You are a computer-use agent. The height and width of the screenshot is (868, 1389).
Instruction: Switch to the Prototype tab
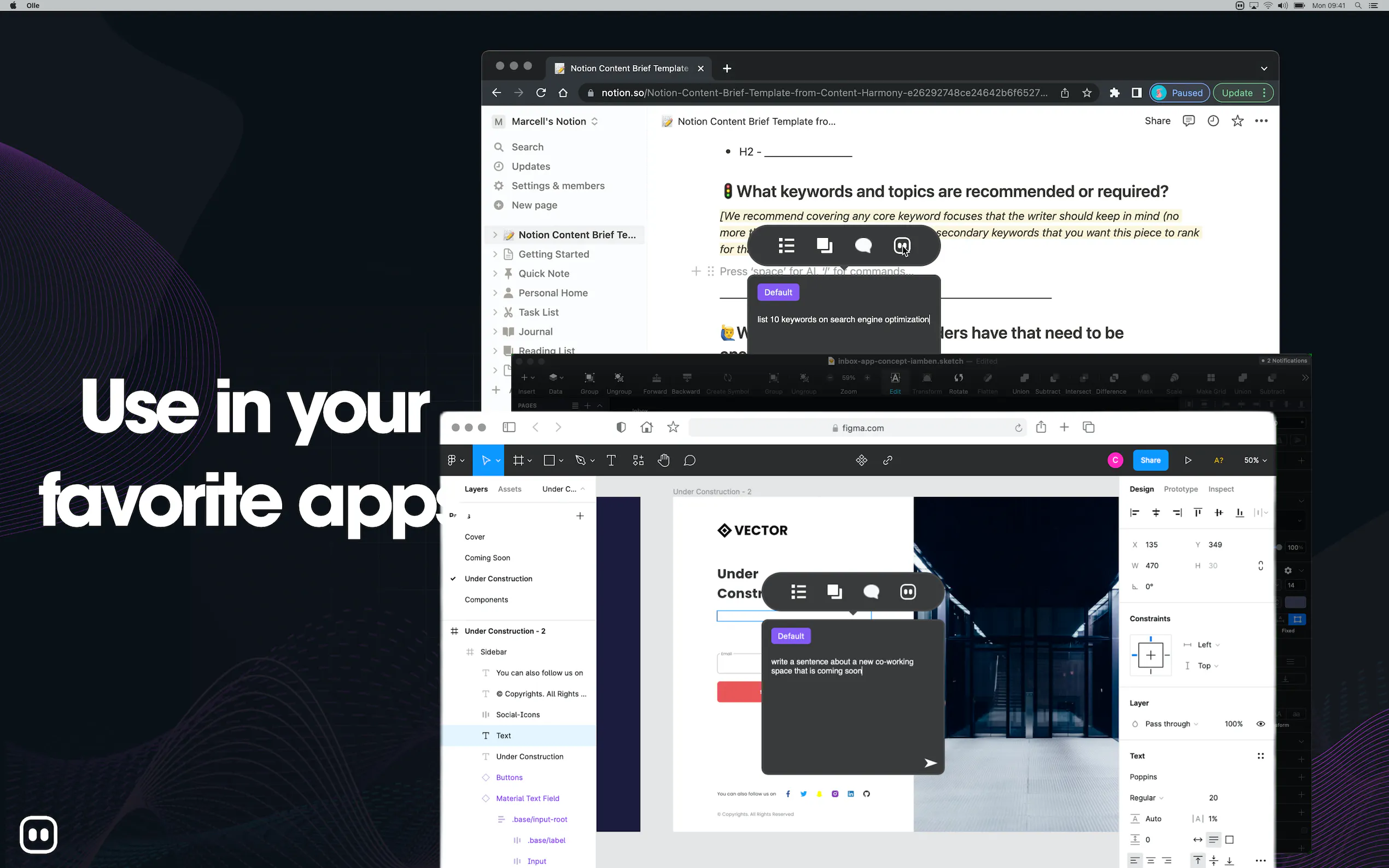(x=1181, y=489)
